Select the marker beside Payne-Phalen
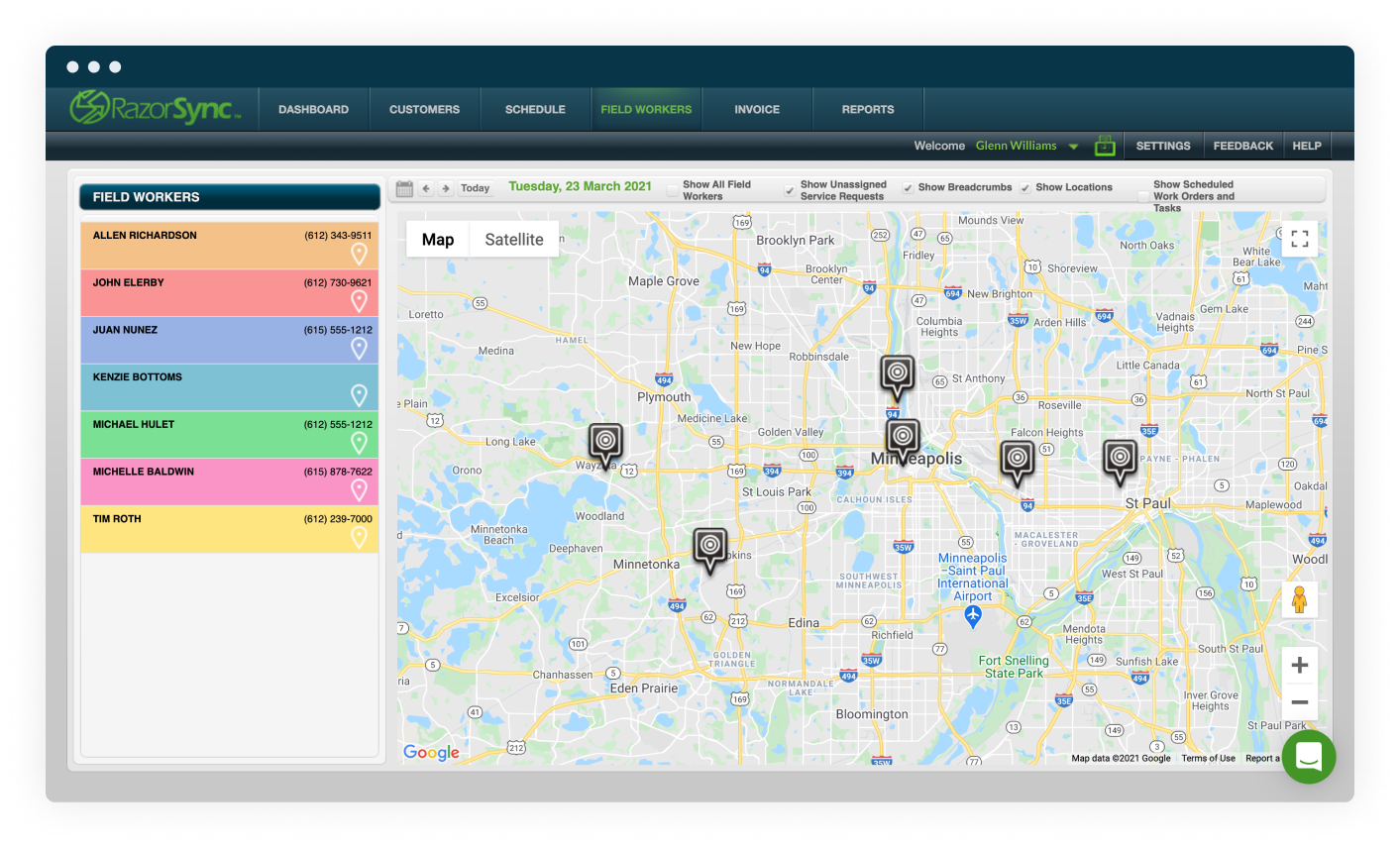This screenshot has height=848, width=1400. click(1121, 462)
